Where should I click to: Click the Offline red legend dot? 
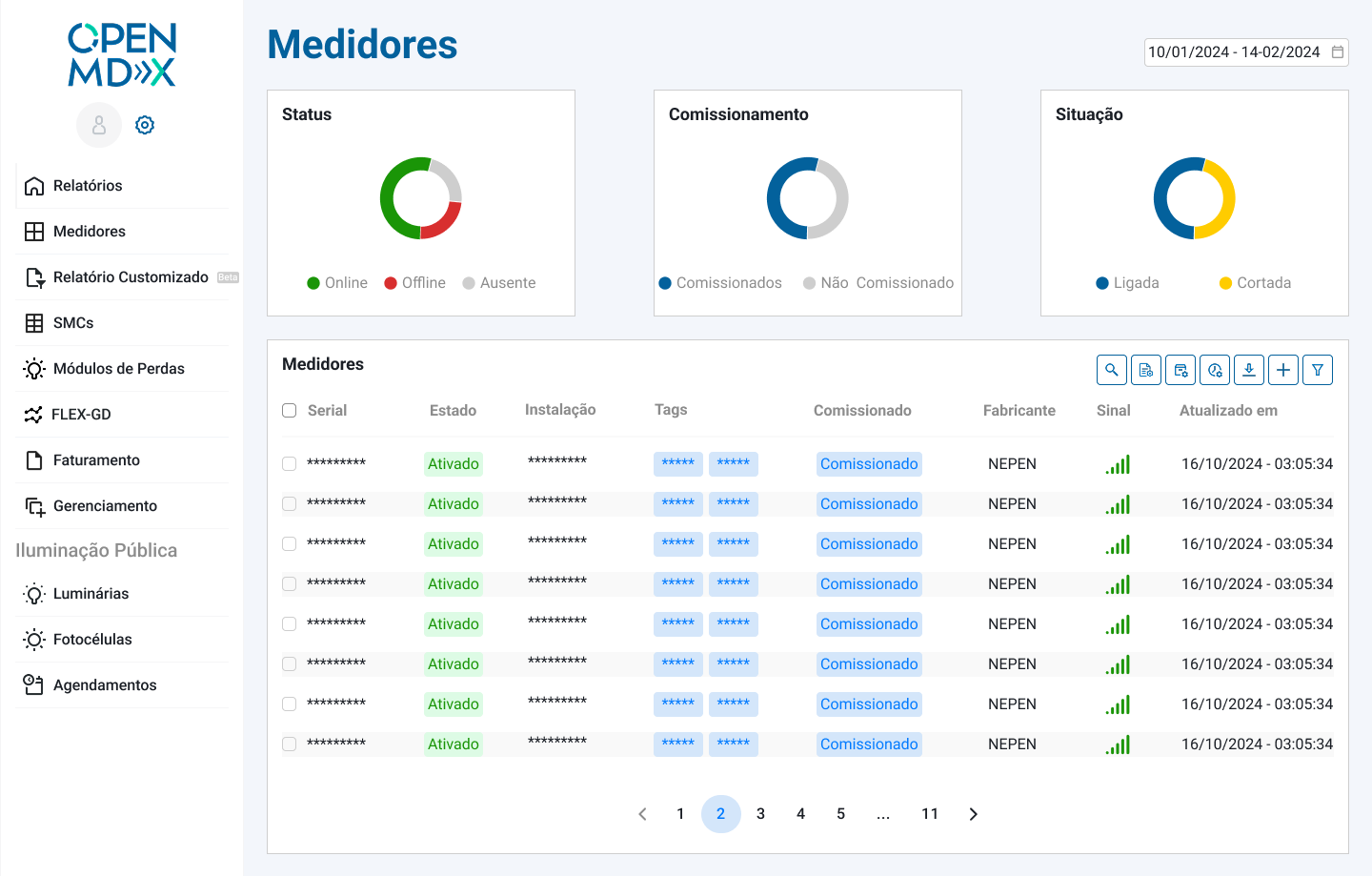(391, 283)
